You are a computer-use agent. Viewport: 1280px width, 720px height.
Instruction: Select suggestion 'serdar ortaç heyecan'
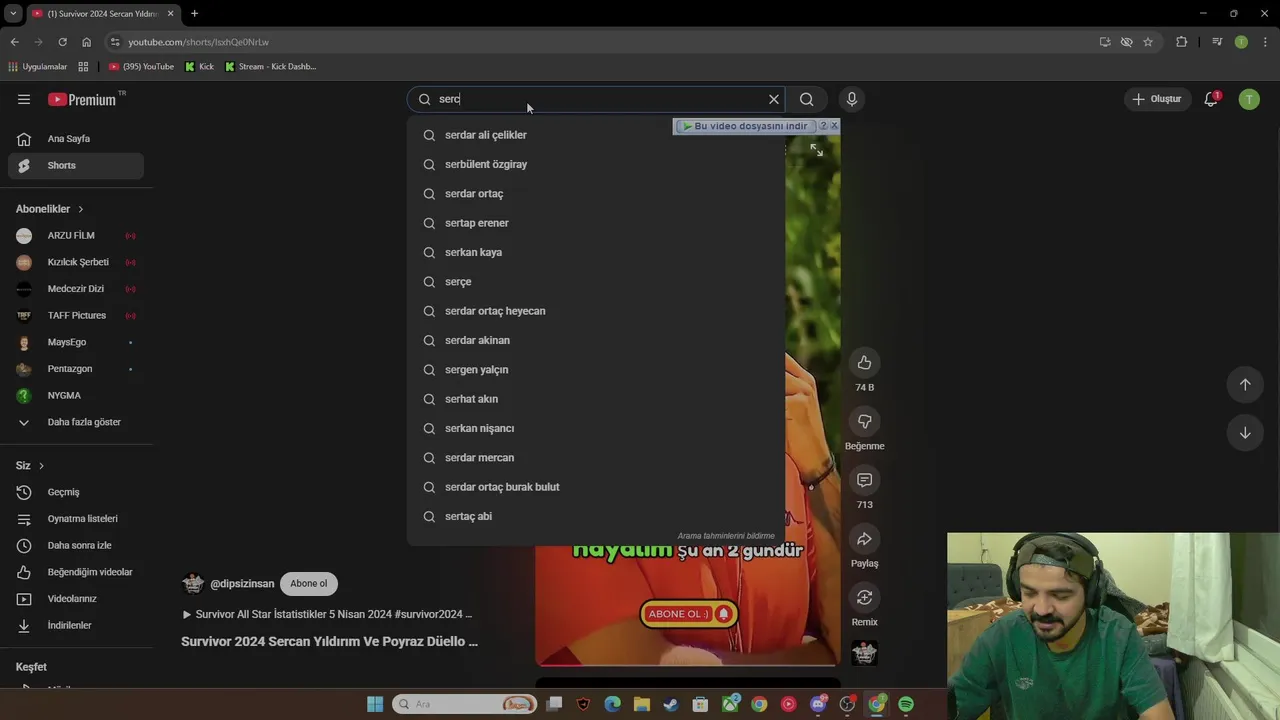595,311
